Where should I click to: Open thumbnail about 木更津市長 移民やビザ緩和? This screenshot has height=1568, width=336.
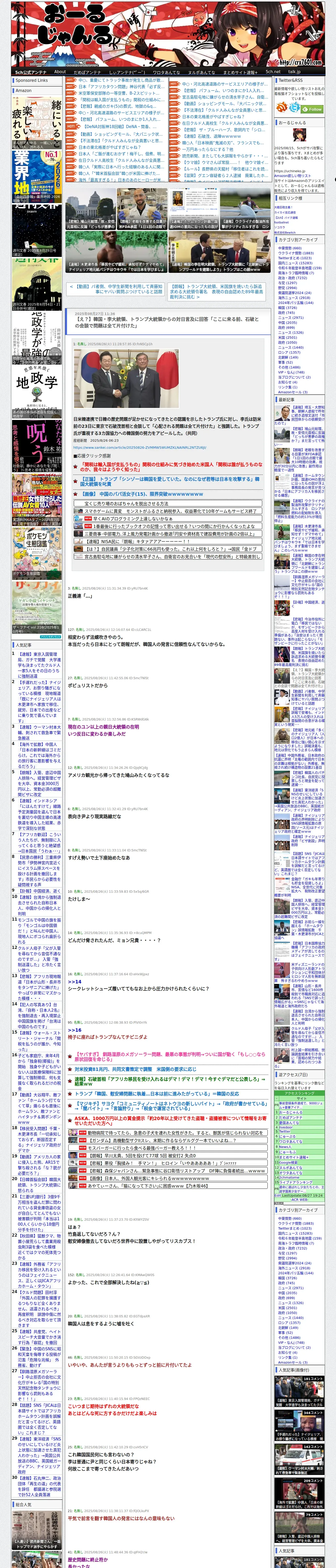click(x=116, y=251)
